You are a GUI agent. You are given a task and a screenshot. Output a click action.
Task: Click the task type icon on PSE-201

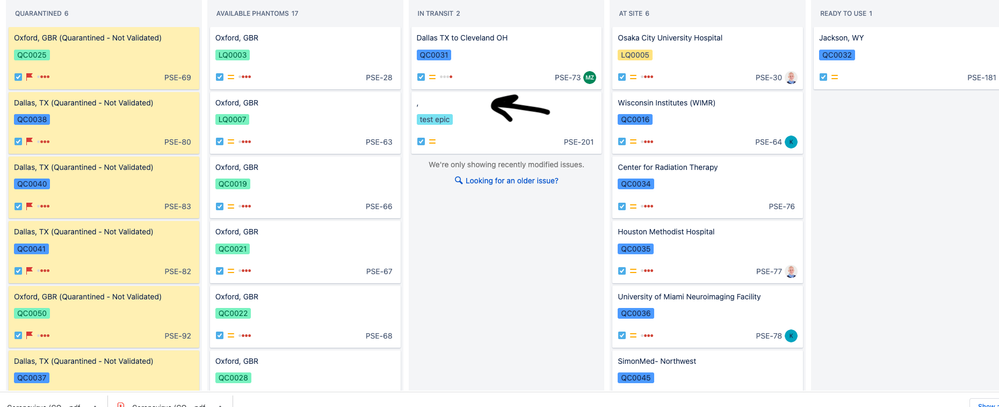pos(420,141)
